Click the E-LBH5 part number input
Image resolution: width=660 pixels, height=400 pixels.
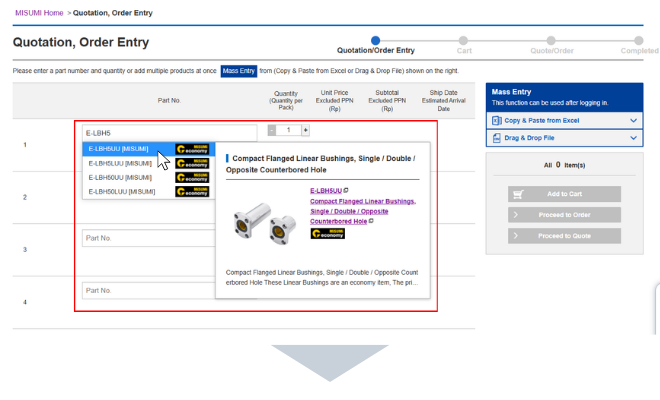tap(169, 133)
